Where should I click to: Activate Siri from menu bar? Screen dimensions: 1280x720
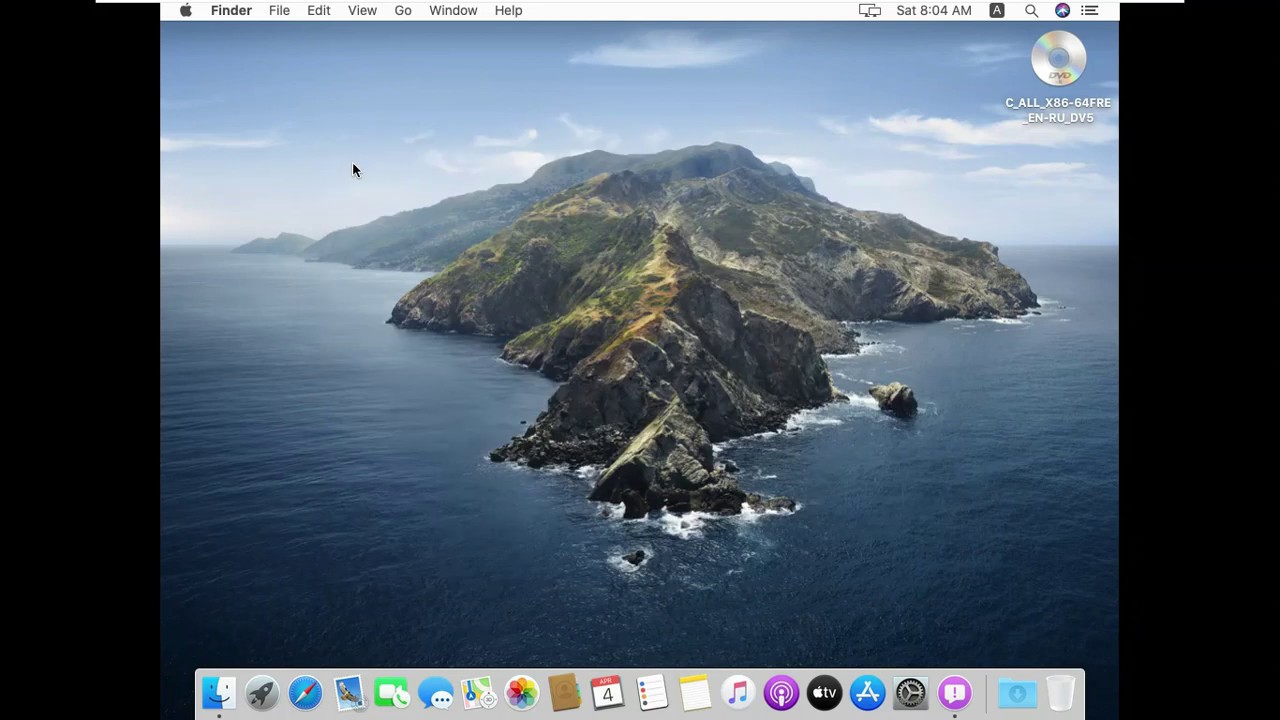tap(1062, 10)
